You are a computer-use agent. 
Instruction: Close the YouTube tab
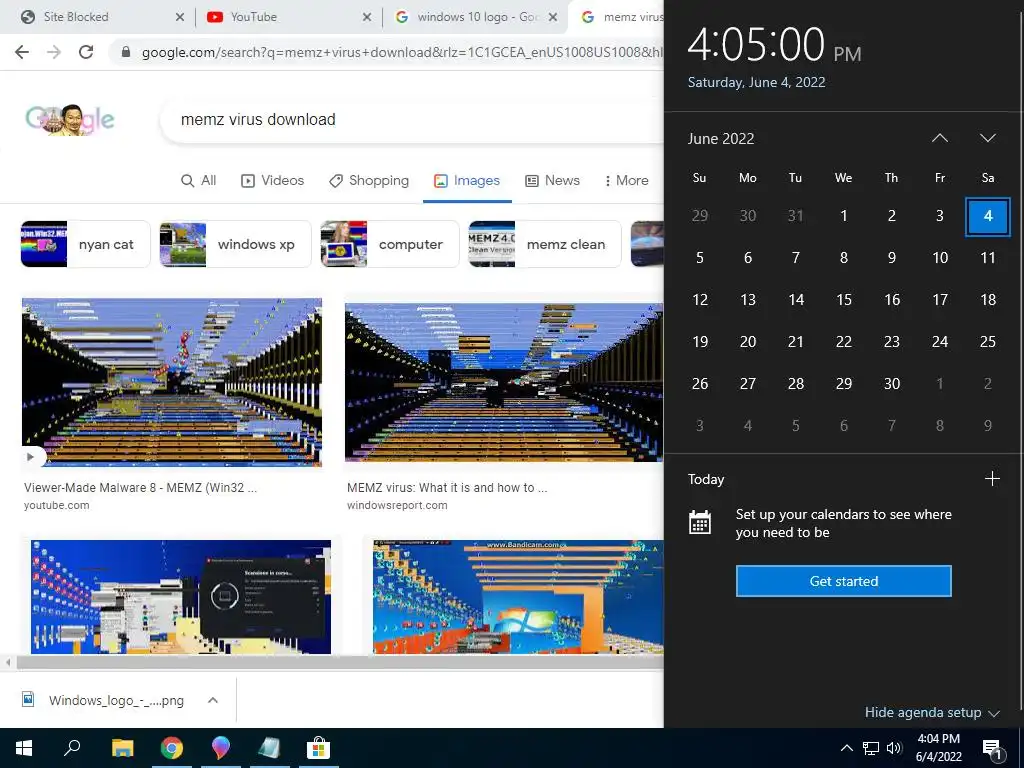[x=367, y=18]
